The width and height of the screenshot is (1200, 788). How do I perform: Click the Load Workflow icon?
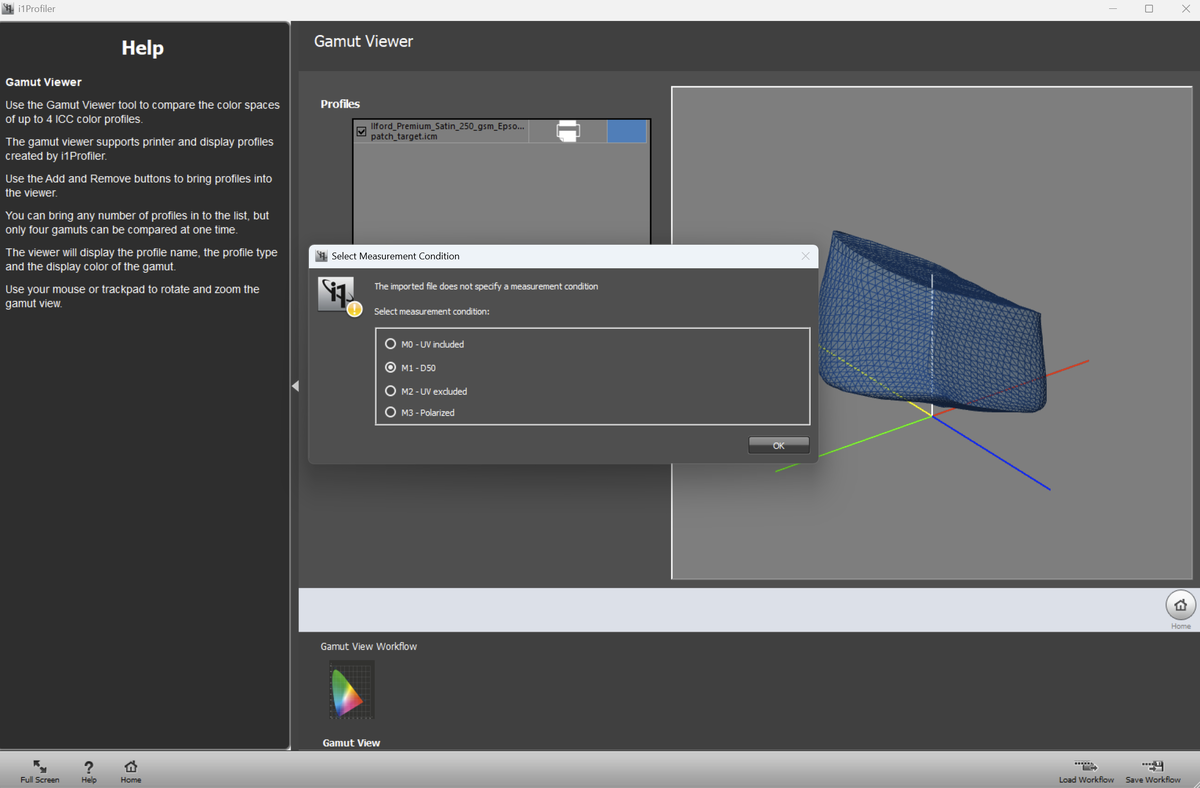pos(1086,766)
